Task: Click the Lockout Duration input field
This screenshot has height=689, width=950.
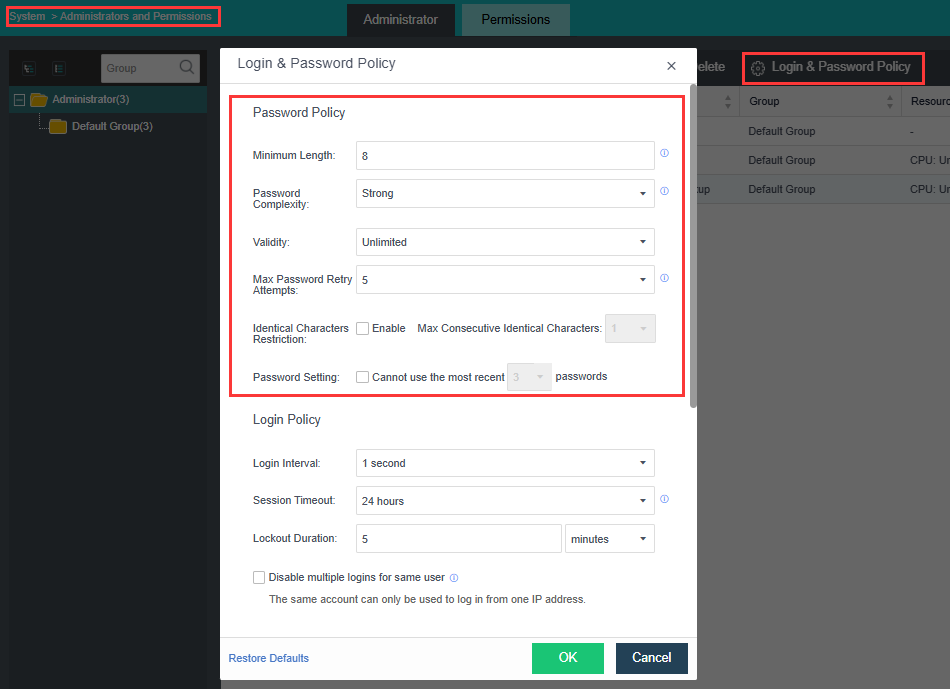Action: pos(458,539)
